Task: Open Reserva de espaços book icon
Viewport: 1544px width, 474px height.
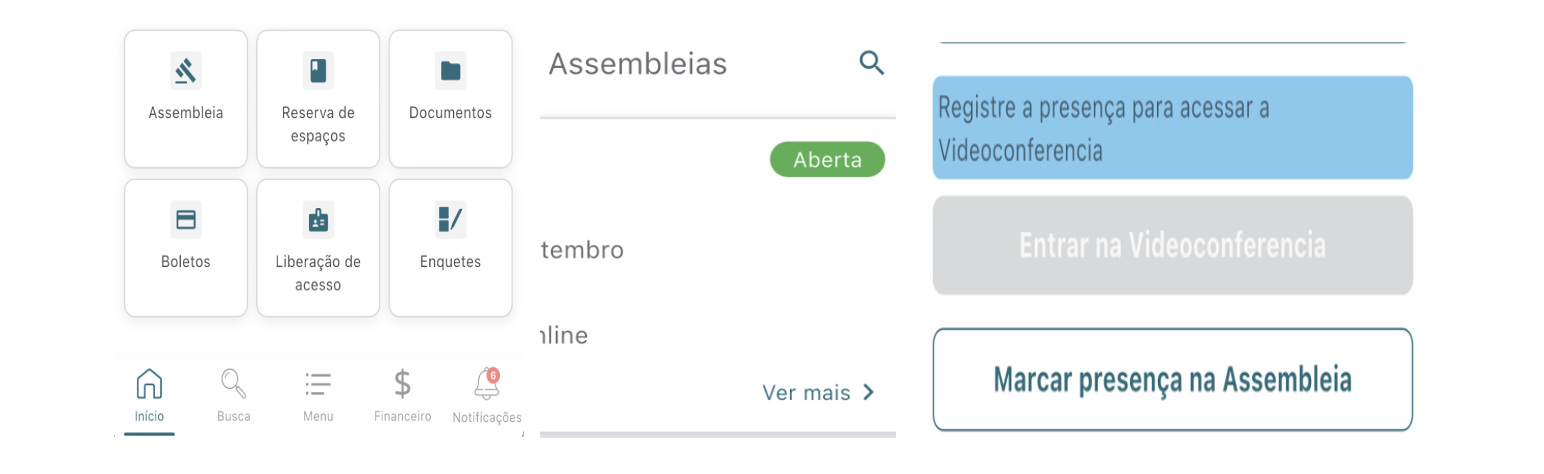Action: (x=318, y=71)
